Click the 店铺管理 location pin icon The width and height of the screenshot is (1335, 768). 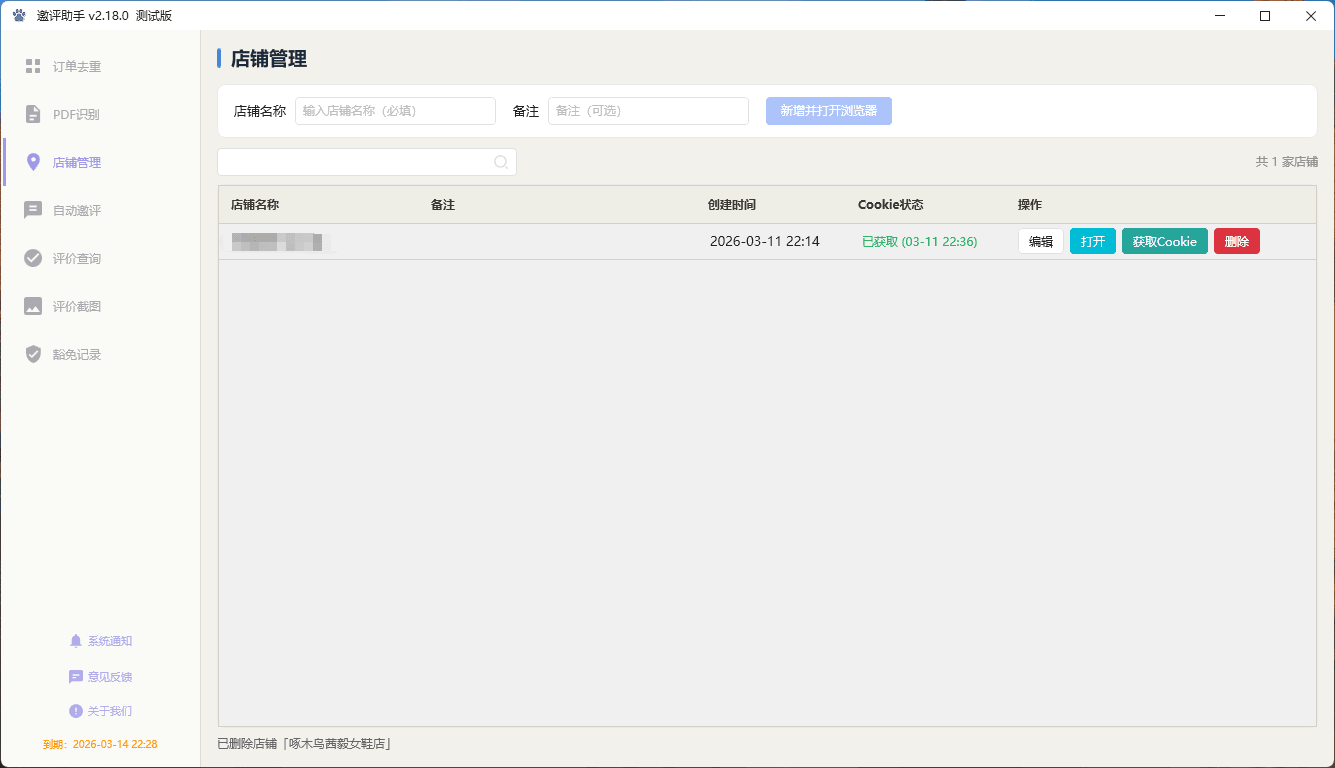pyautogui.click(x=33, y=162)
